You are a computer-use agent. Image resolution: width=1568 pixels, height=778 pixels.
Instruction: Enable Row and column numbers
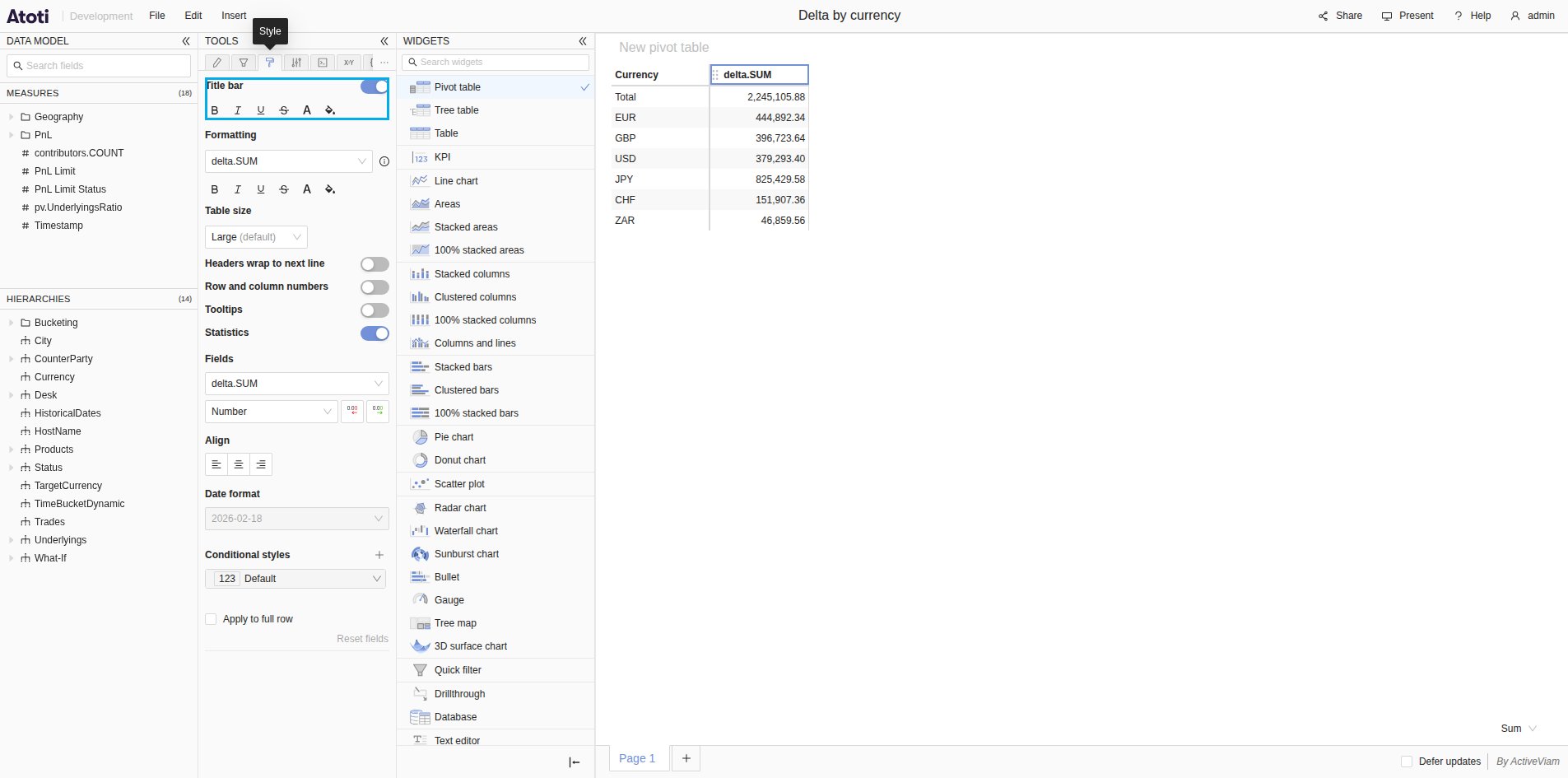pos(375,287)
